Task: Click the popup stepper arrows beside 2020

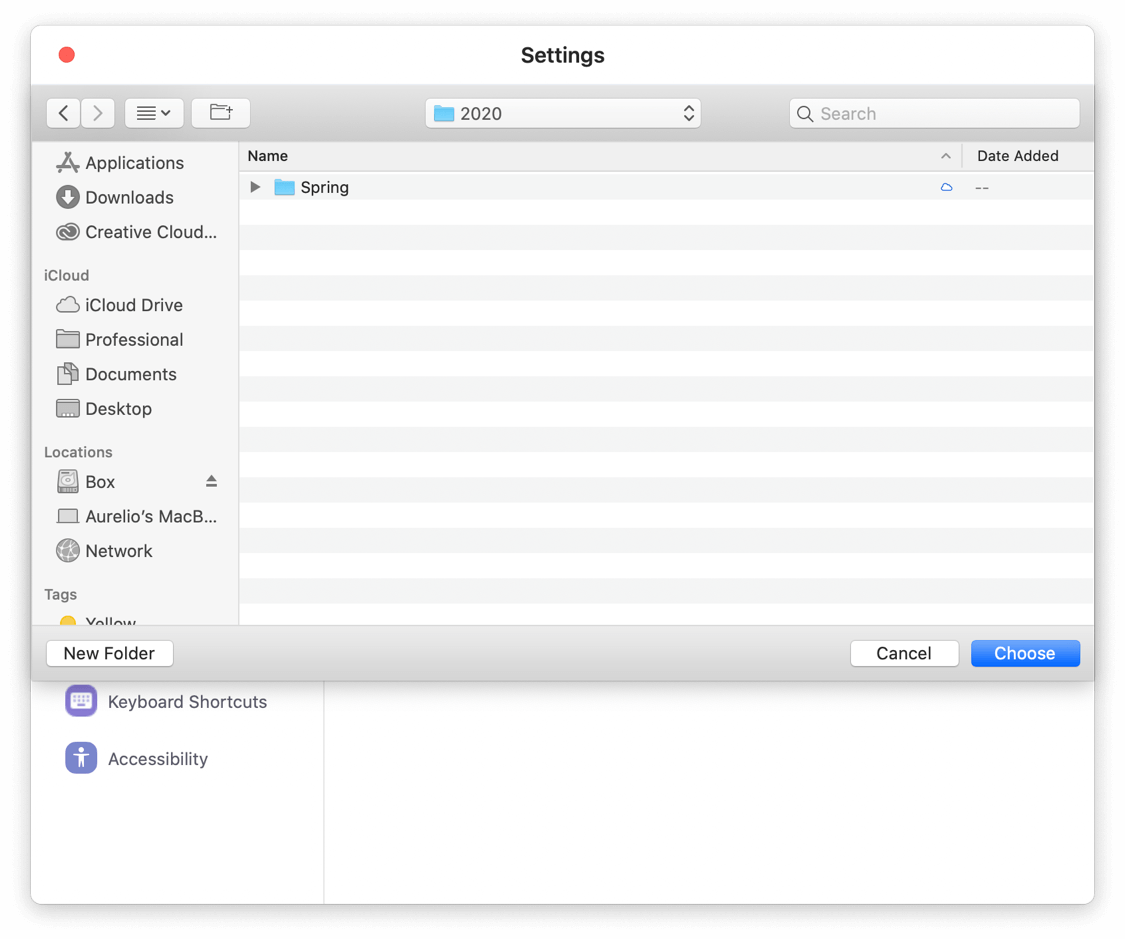Action: [x=689, y=113]
